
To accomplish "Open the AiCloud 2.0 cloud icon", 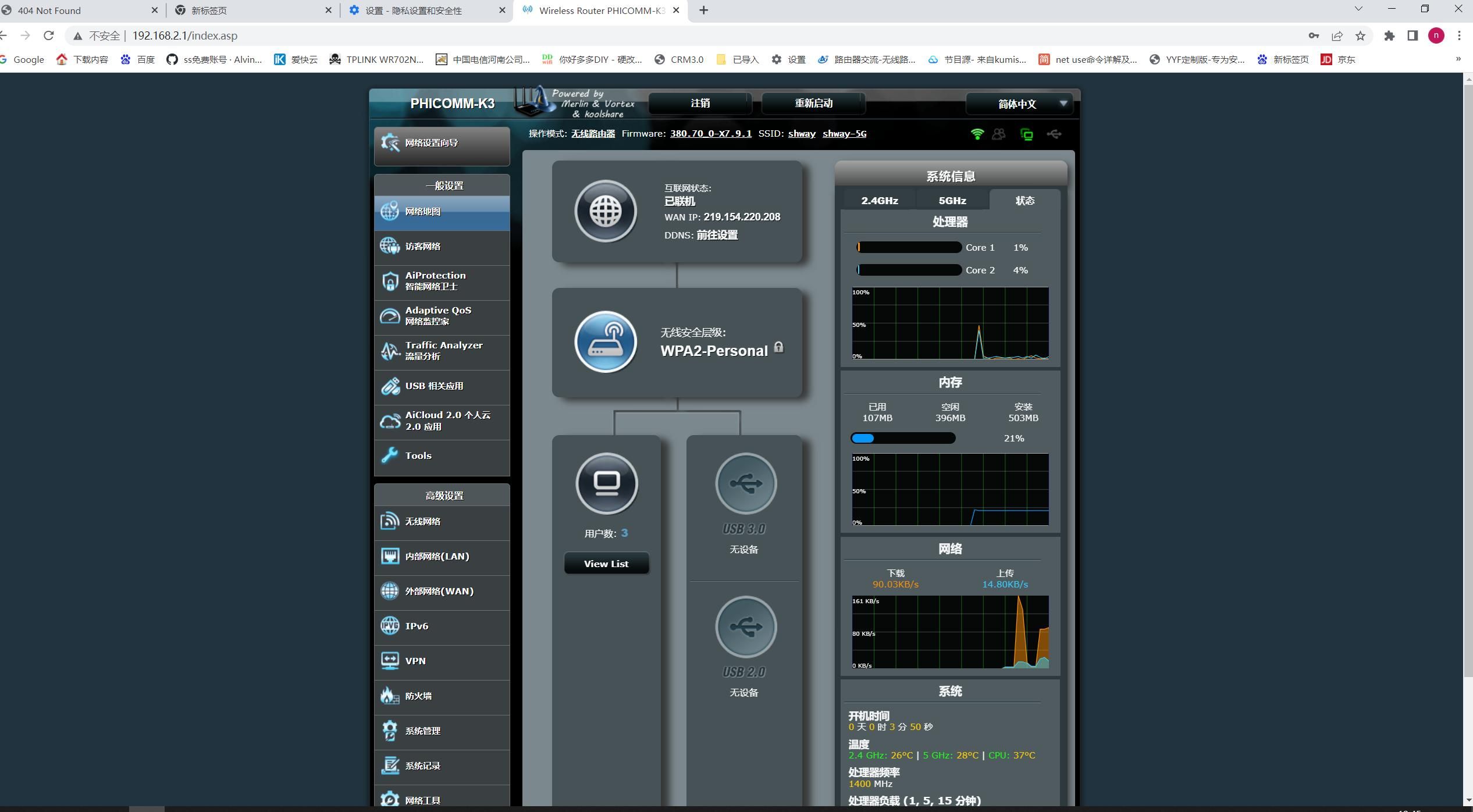I will click(390, 421).
